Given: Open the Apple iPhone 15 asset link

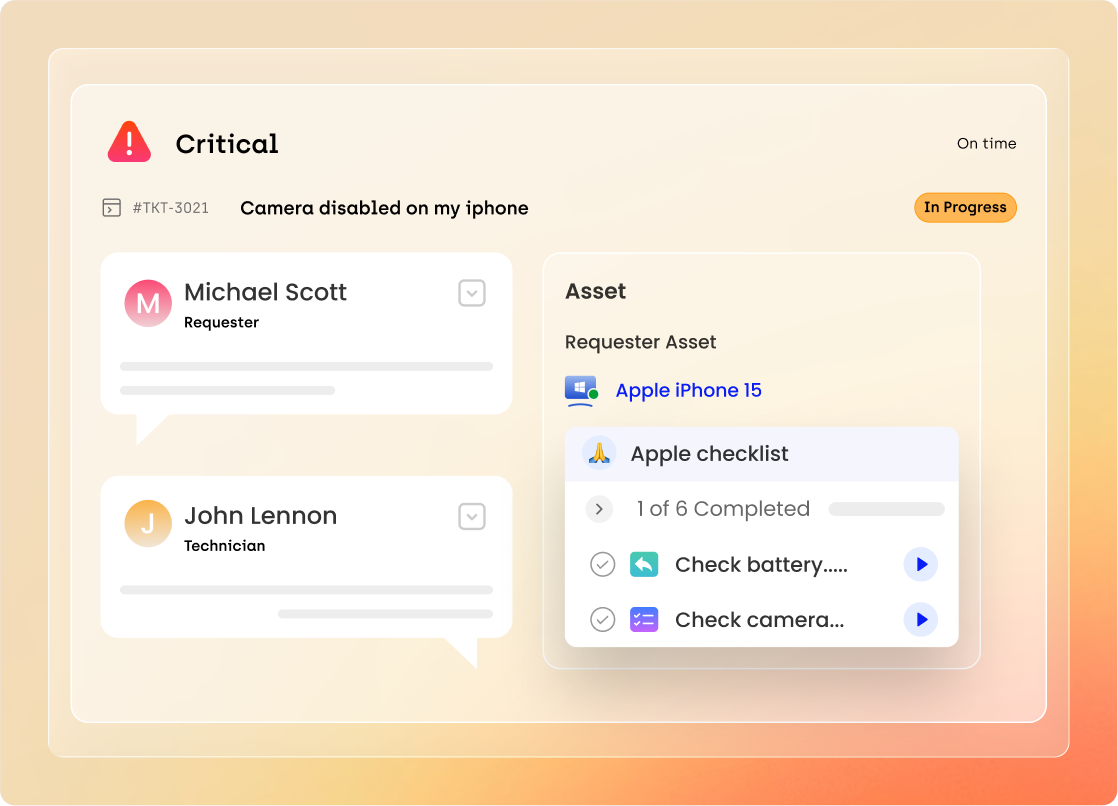Looking at the screenshot, I should (x=688, y=390).
